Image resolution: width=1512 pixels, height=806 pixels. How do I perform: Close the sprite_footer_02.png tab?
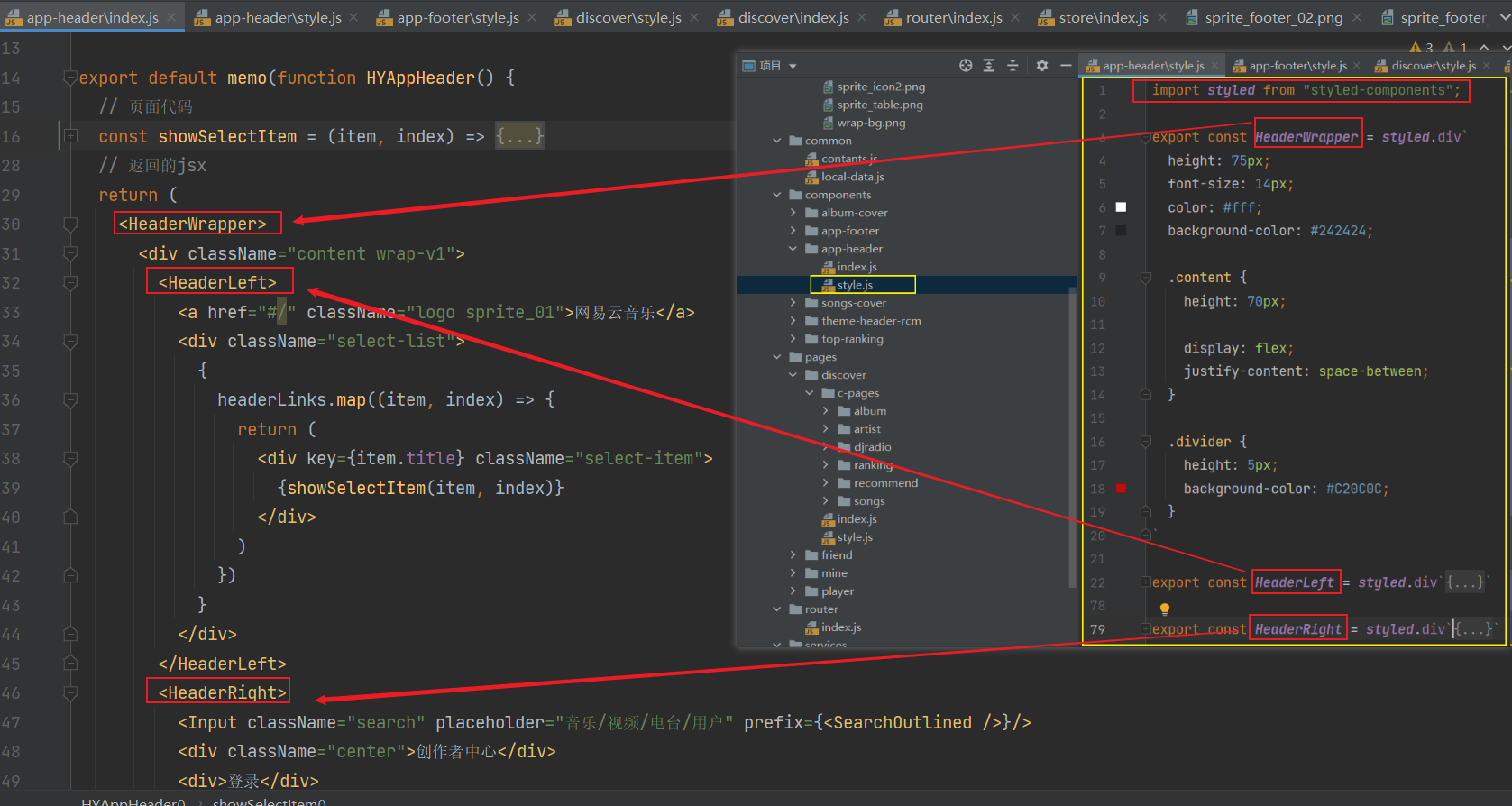(1356, 17)
